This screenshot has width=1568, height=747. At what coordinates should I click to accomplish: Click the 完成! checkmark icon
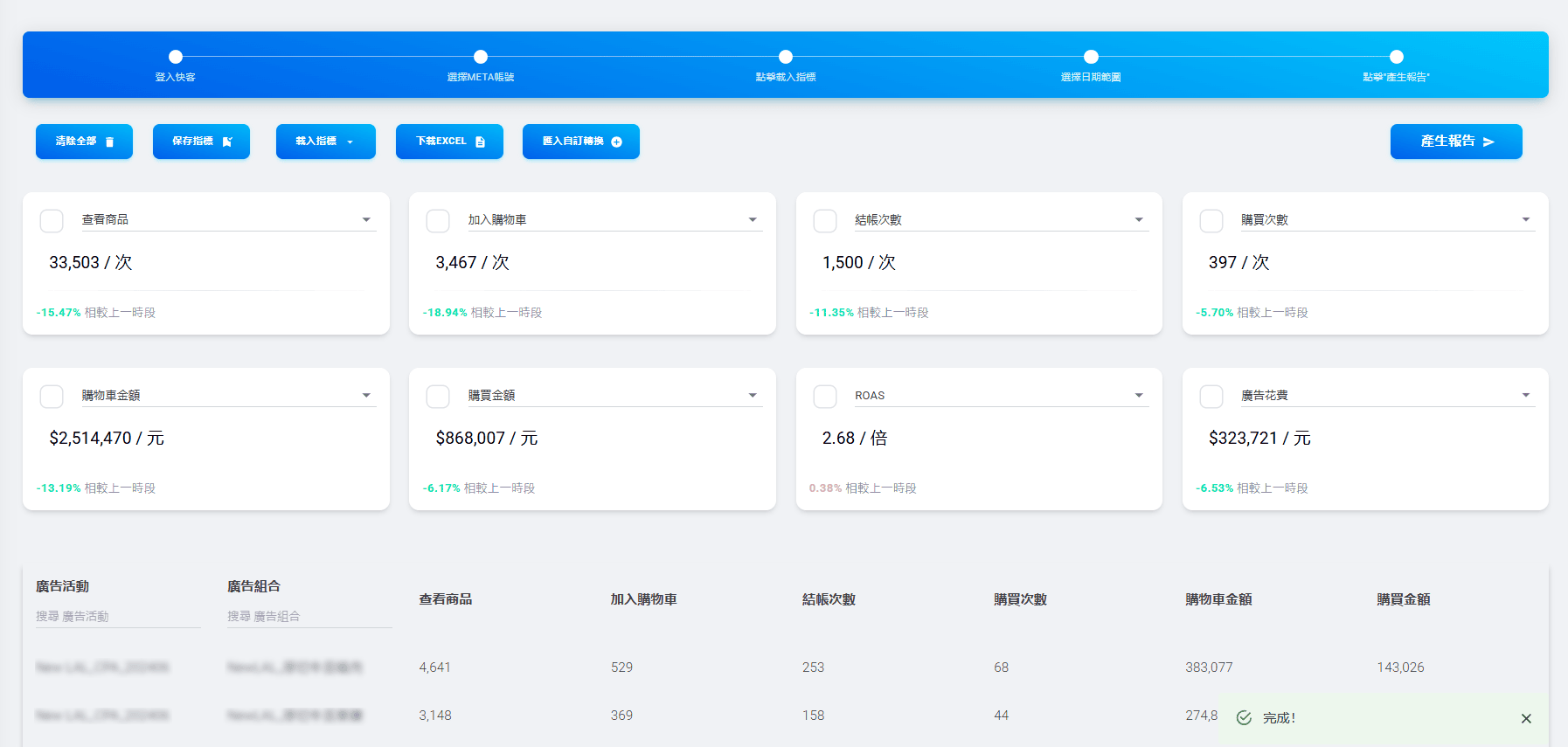pos(1244,718)
